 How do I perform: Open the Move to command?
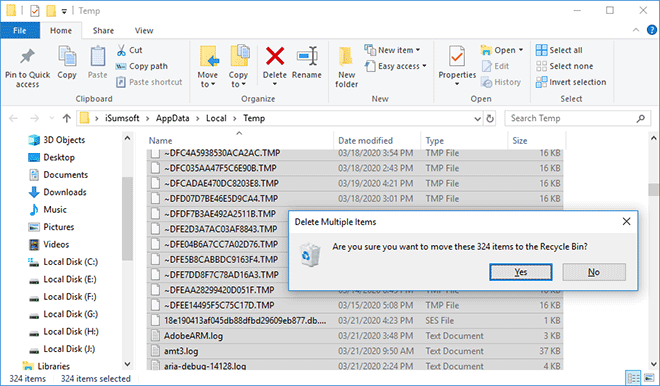208,67
